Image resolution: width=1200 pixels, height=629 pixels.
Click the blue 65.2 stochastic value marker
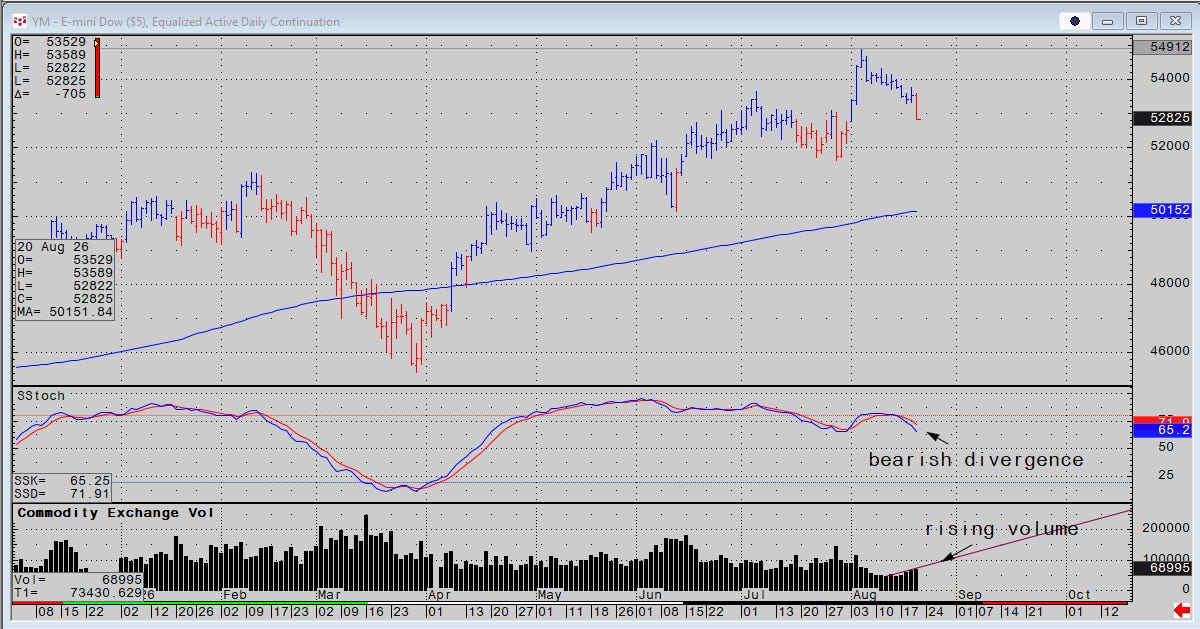coord(1162,431)
